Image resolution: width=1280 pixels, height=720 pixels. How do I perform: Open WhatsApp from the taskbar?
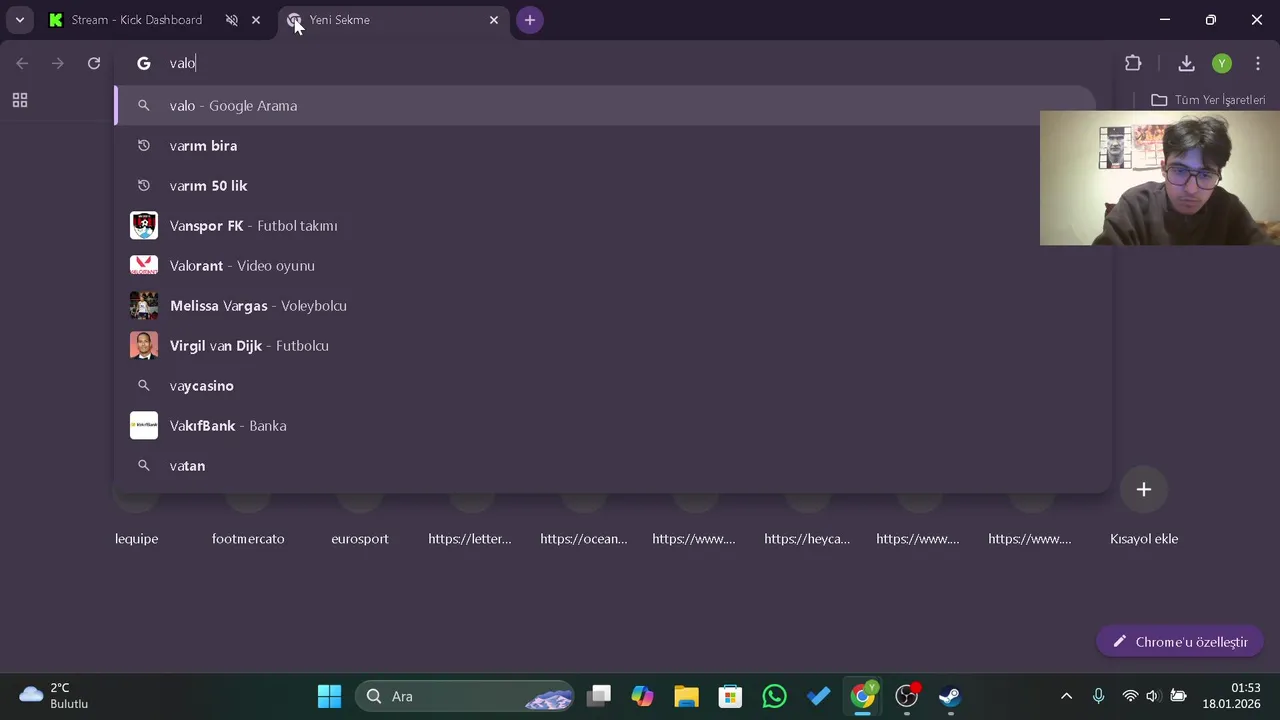pyautogui.click(x=774, y=696)
